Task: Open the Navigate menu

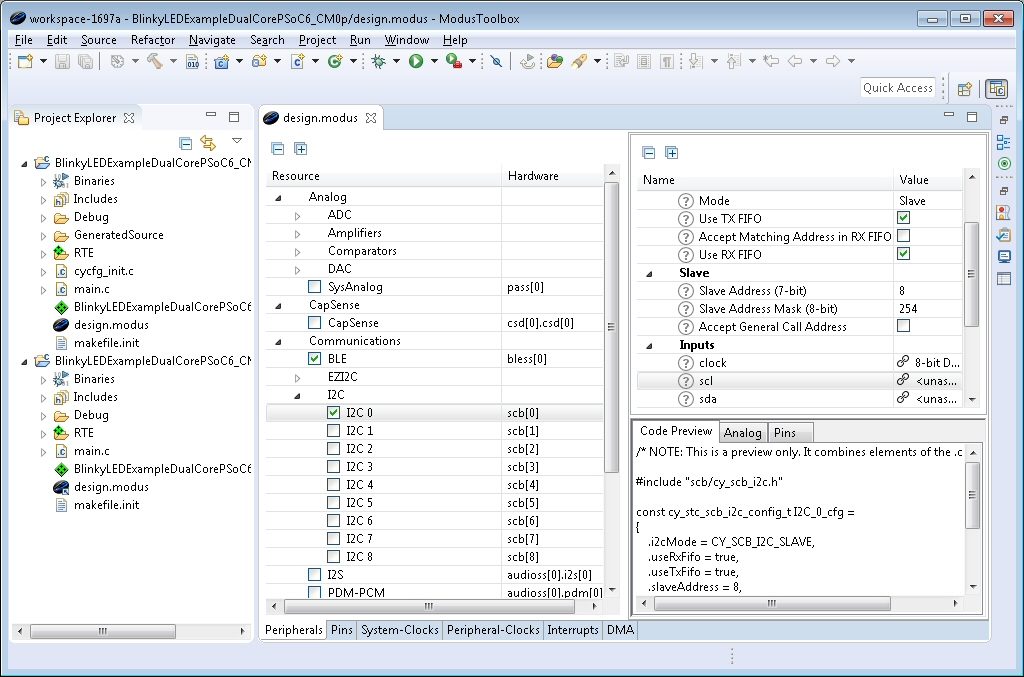Action: pyautogui.click(x=211, y=40)
